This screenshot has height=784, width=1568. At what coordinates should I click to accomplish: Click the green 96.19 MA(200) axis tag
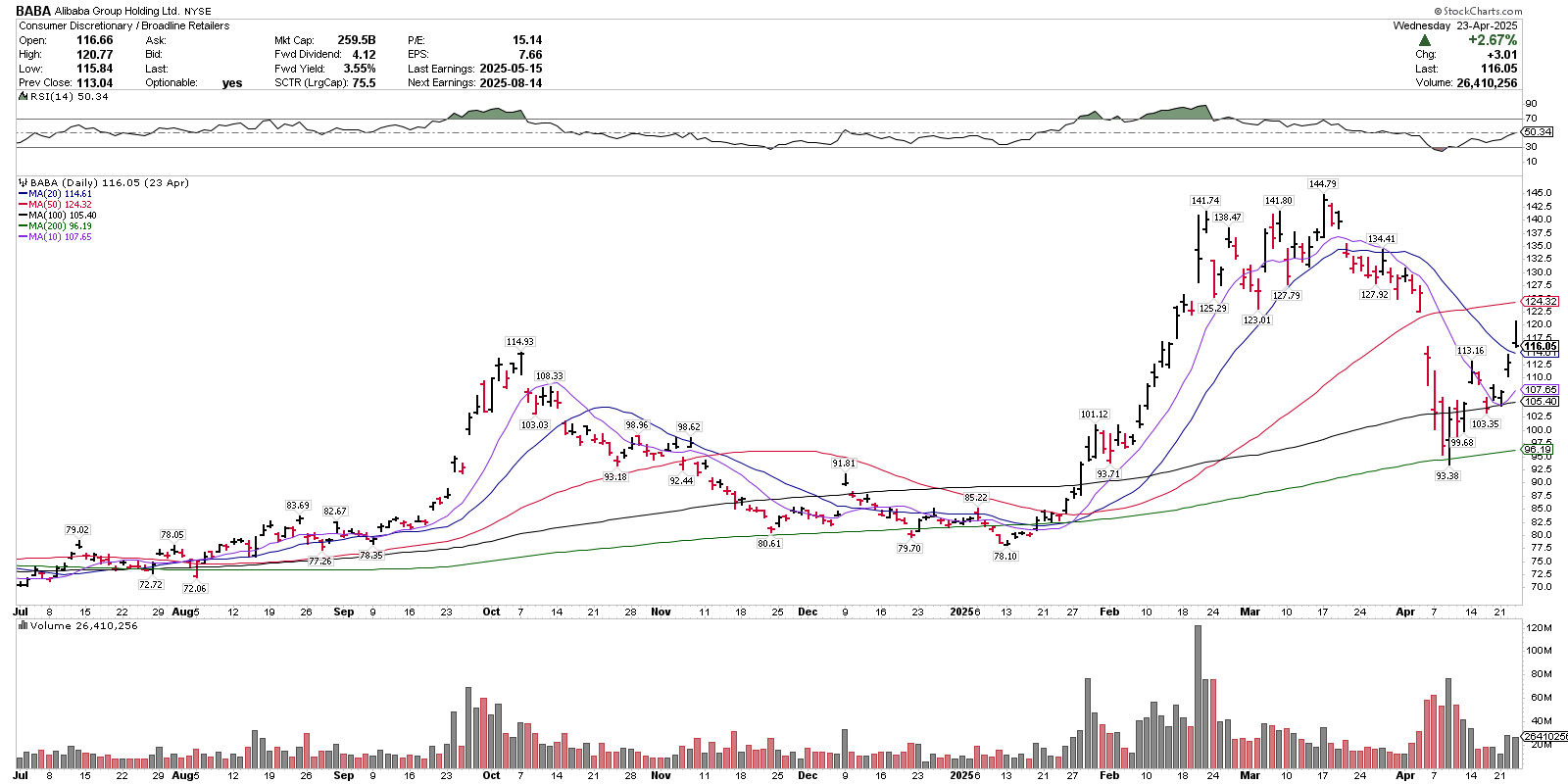point(1538,450)
